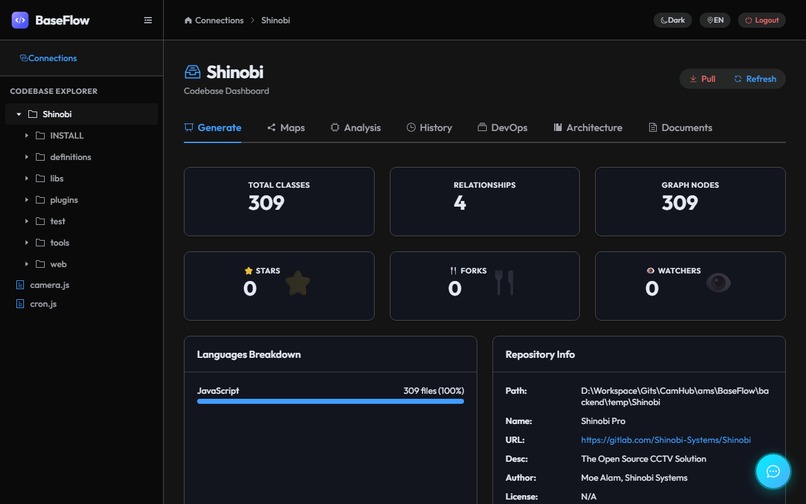Image resolution: width=806 pixels, height=504 pixels.
Task: Click the JavaScript language progress bar
Action: 331,402
